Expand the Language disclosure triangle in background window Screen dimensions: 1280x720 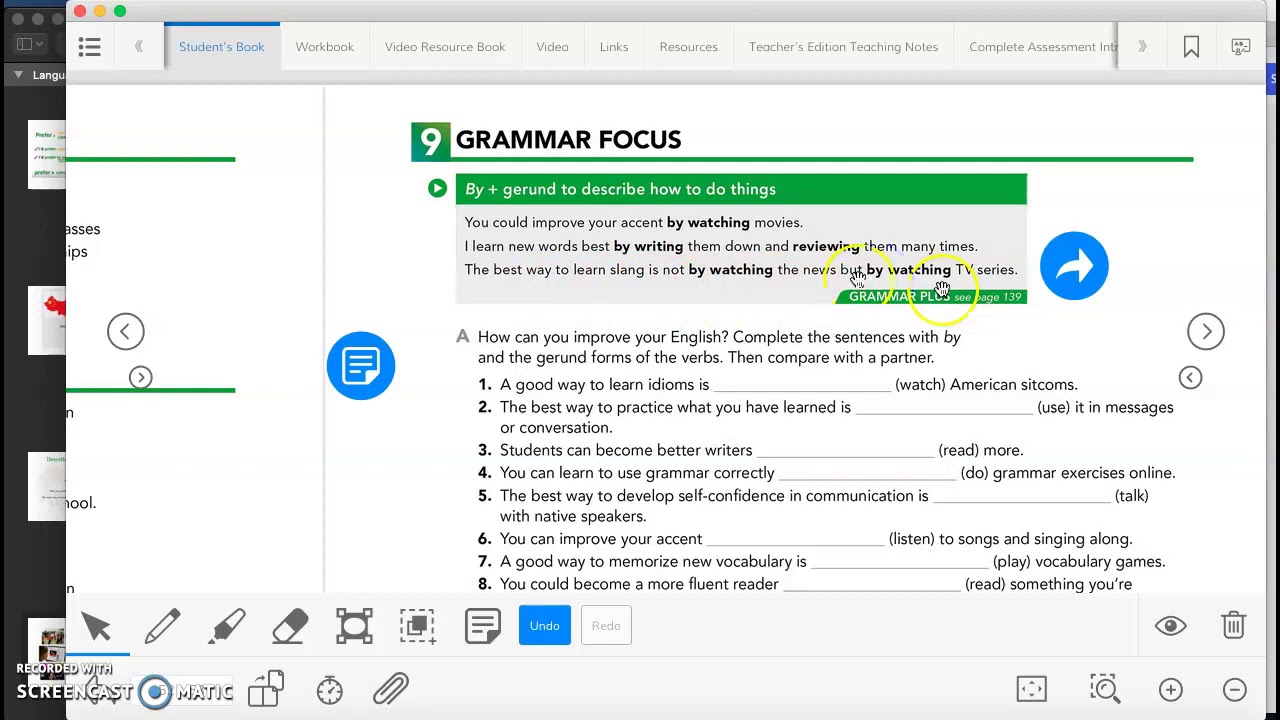click(18, 75)
